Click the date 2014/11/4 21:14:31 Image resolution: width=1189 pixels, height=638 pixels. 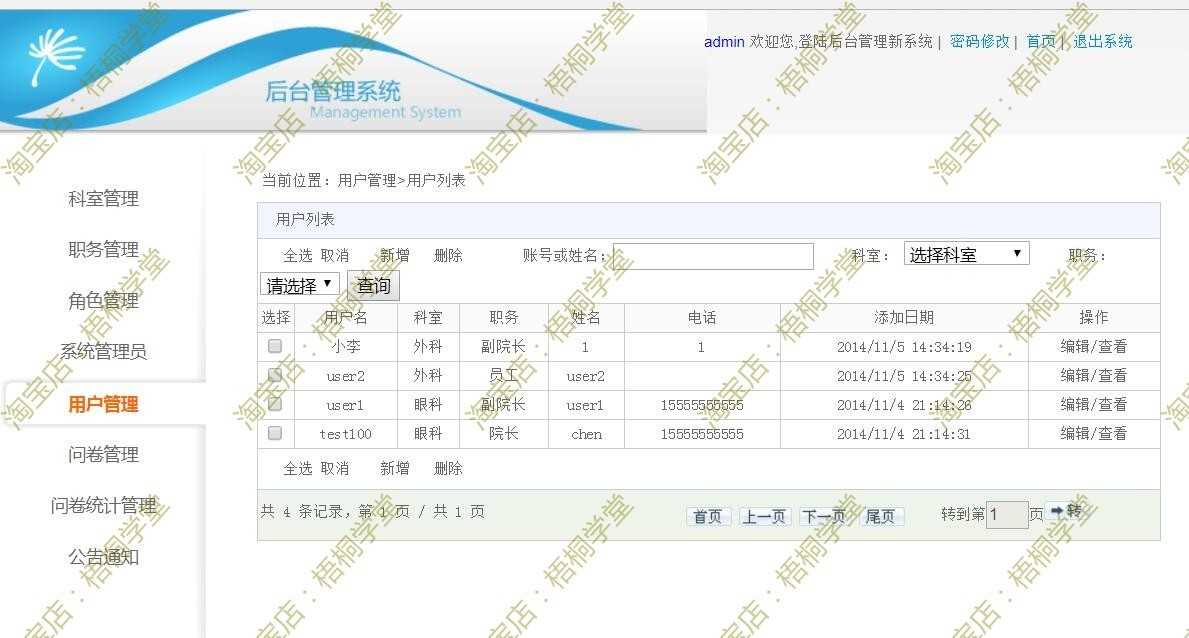point(904,434)
